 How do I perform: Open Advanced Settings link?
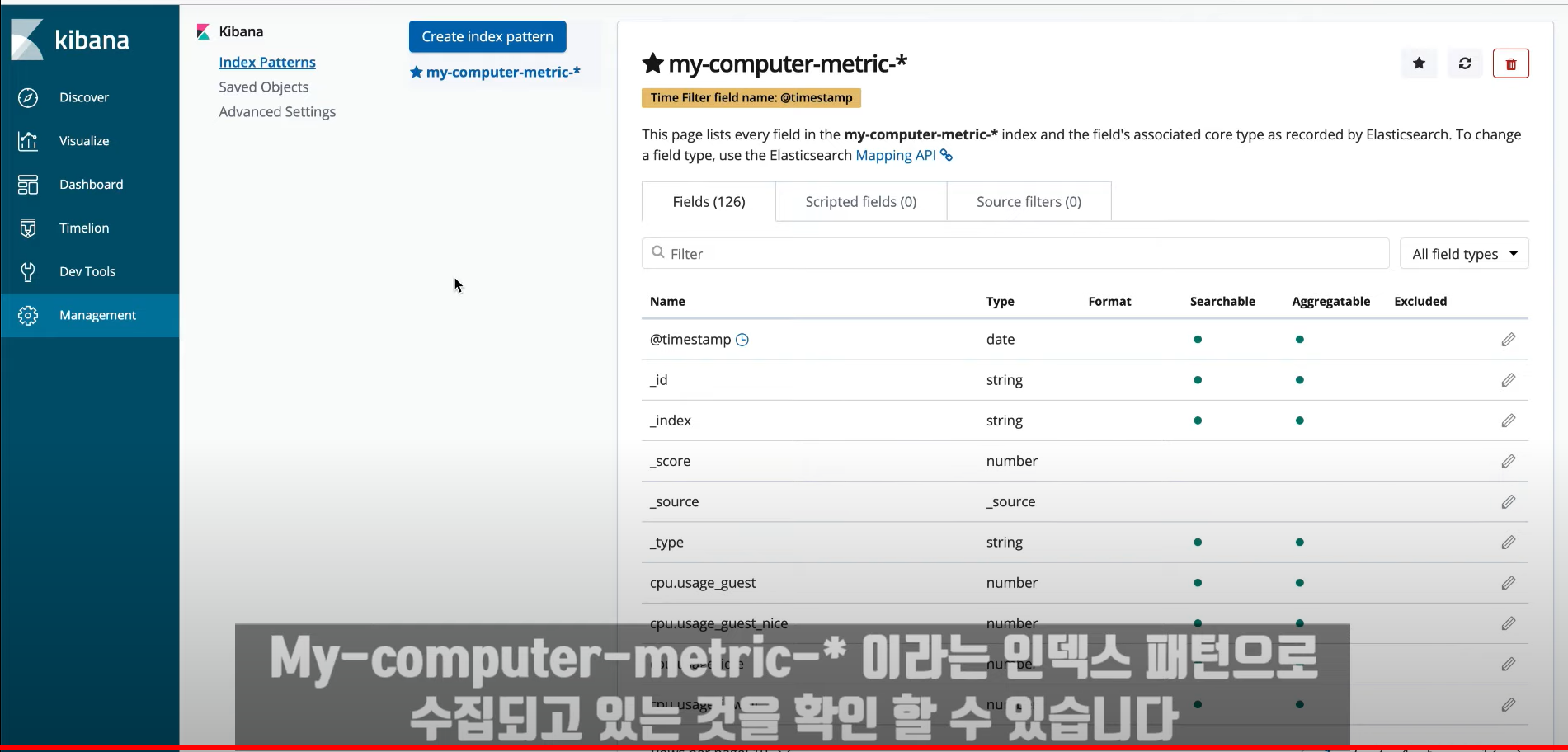277,112
